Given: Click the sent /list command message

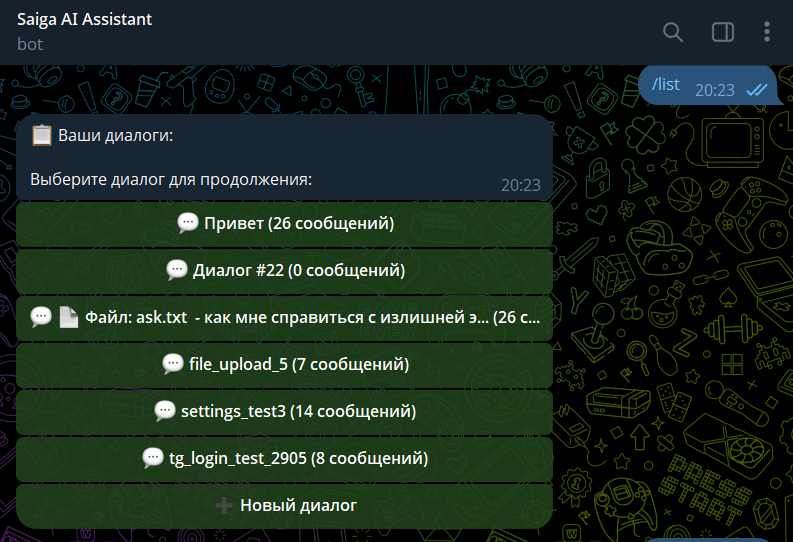Looking at the screenshot, I should (666, 85).
